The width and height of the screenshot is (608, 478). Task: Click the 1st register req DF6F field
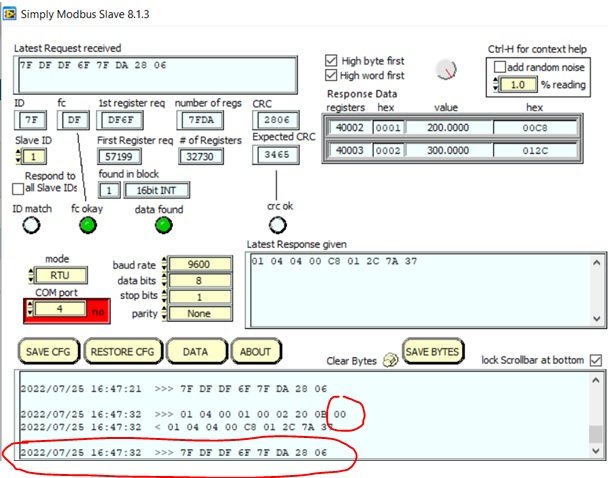[x=120, y=120]
